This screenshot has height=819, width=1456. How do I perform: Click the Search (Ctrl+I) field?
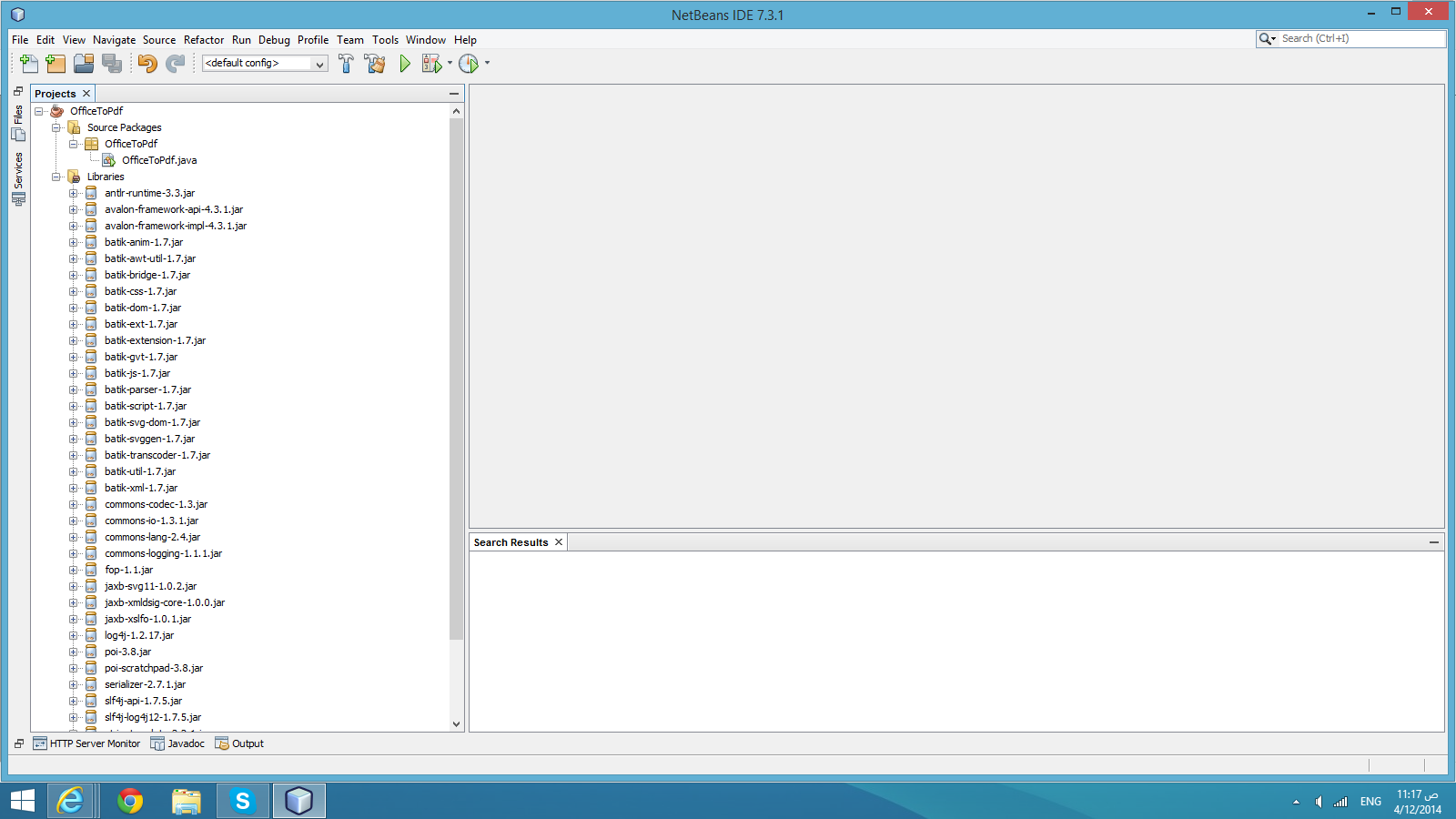(x=1360, y=38)
